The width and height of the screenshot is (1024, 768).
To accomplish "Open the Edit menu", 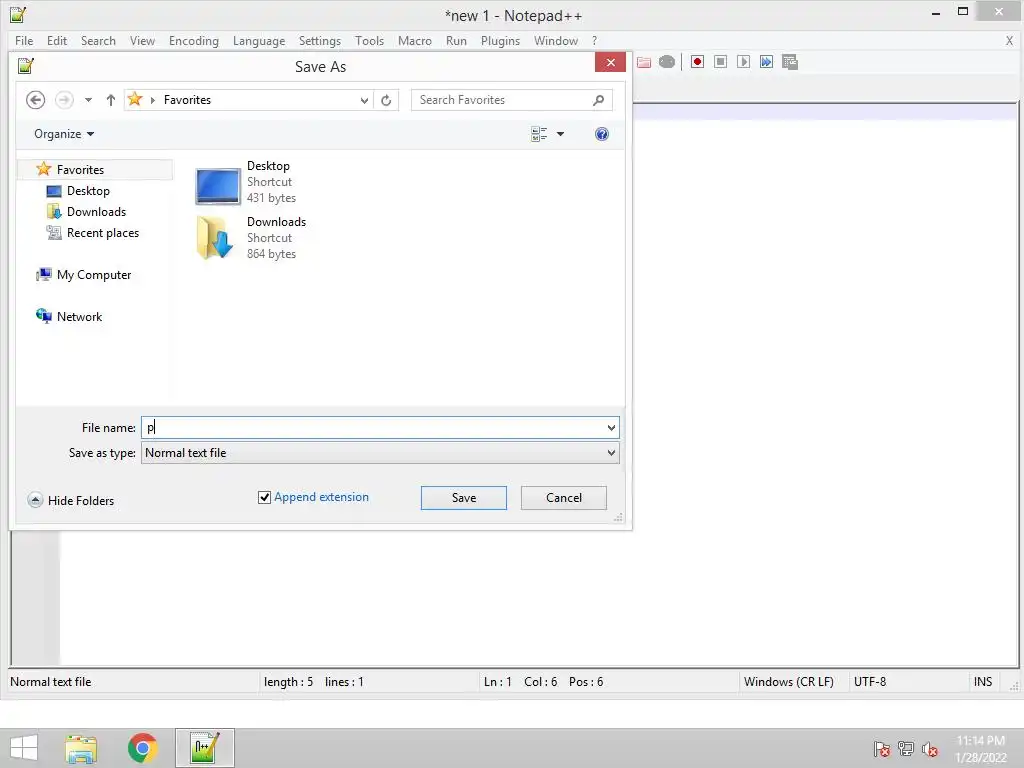I will point(57,40).
